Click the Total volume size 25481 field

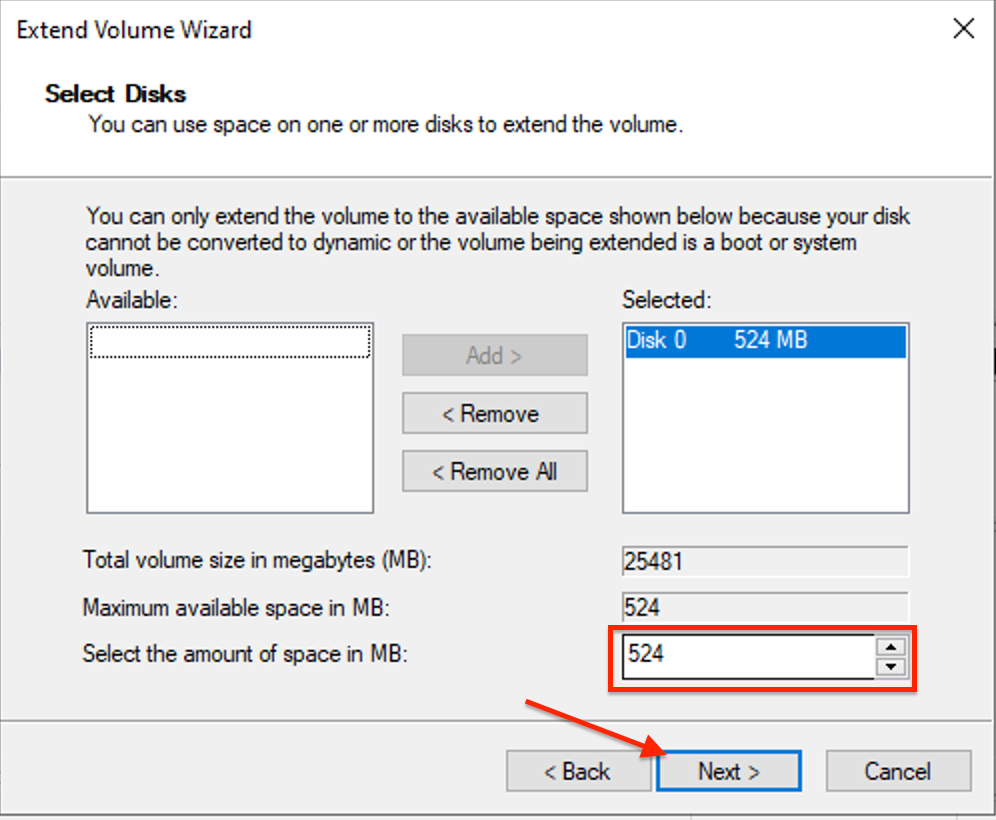(765, 561)
